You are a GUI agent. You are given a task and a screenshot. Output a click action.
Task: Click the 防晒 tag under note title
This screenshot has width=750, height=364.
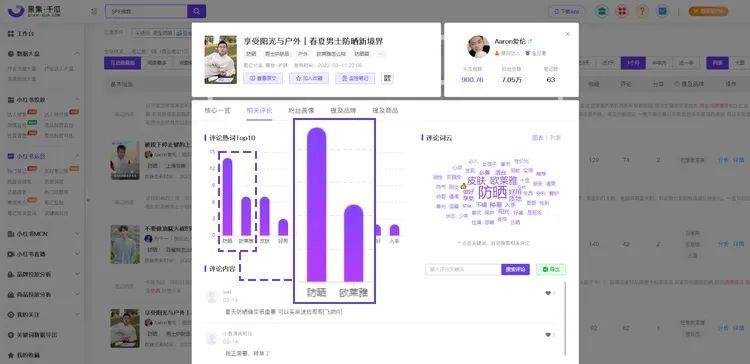pyautogui.click(x=251, y=54)
